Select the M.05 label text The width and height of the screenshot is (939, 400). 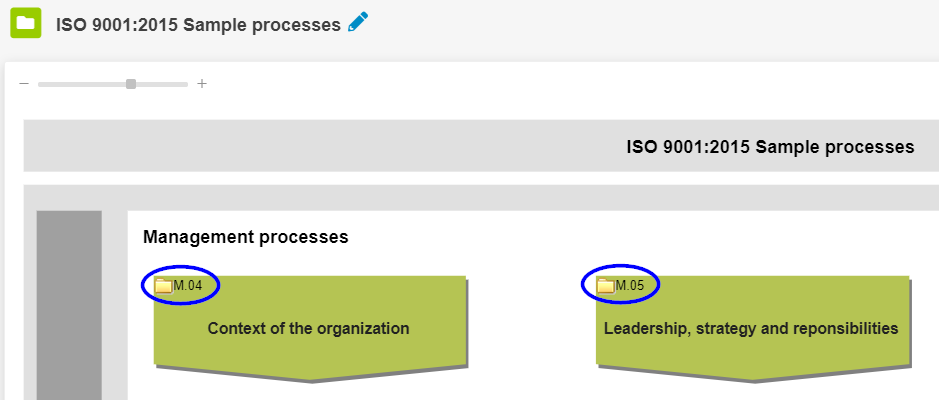click(630, 287)
